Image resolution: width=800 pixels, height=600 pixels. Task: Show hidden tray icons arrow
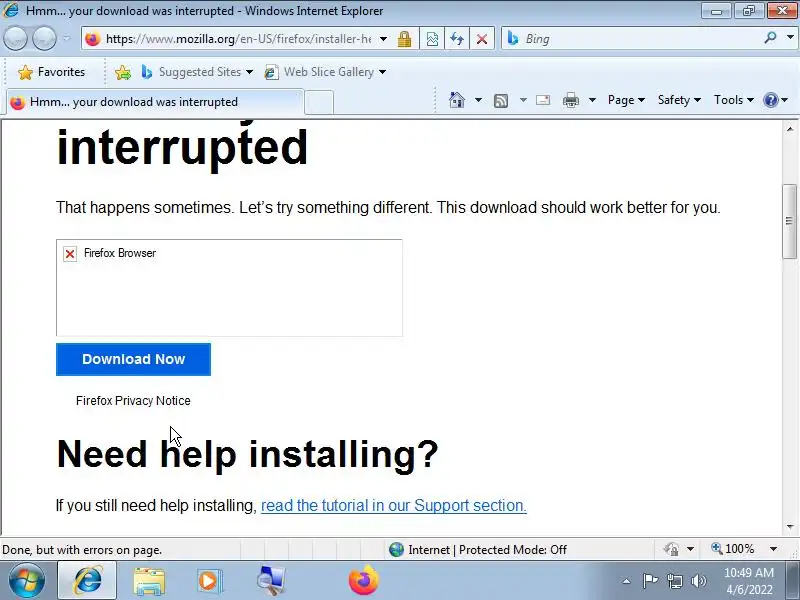(626, 581)
